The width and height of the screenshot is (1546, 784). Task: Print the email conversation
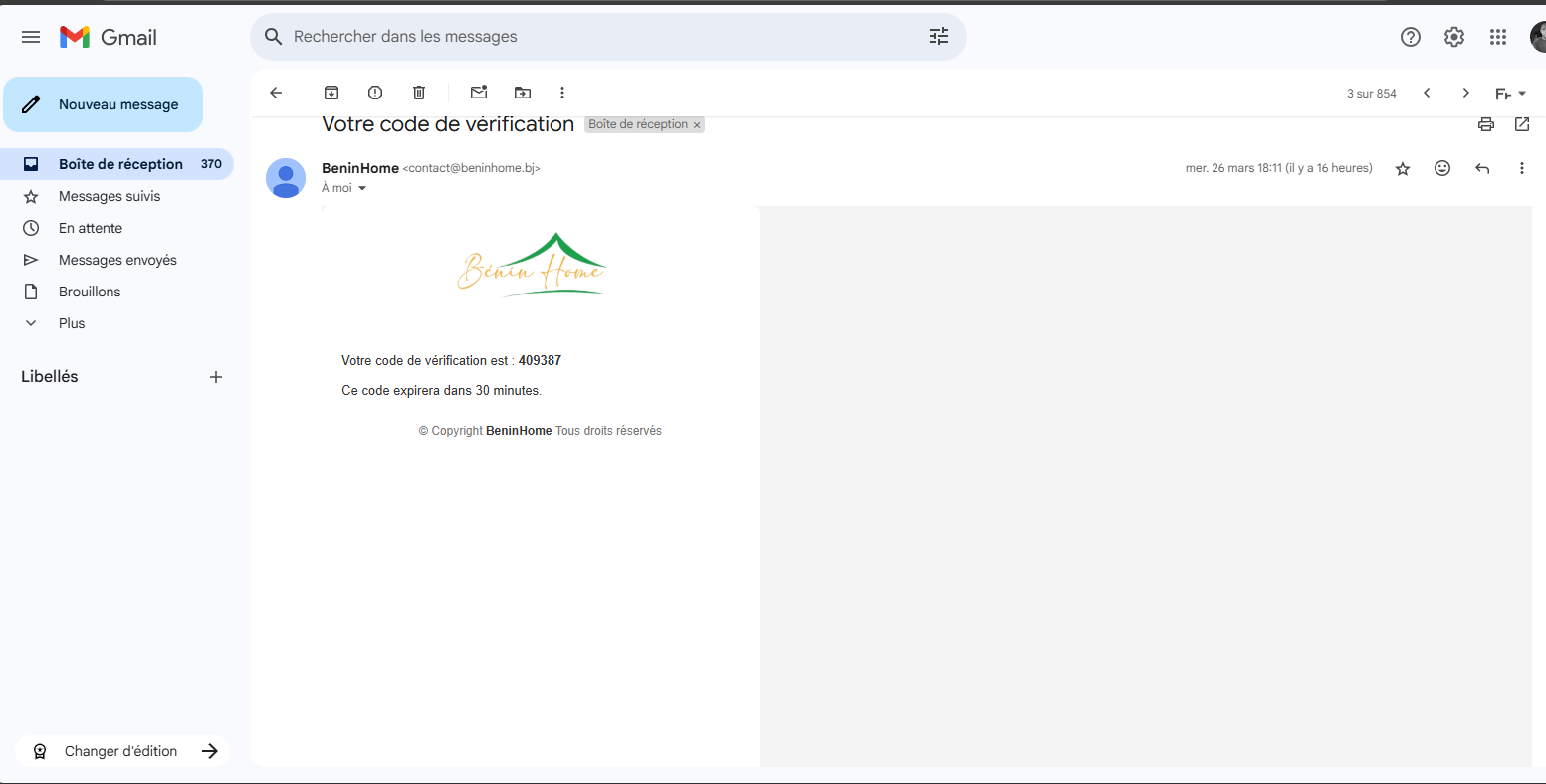point(1486,124)
